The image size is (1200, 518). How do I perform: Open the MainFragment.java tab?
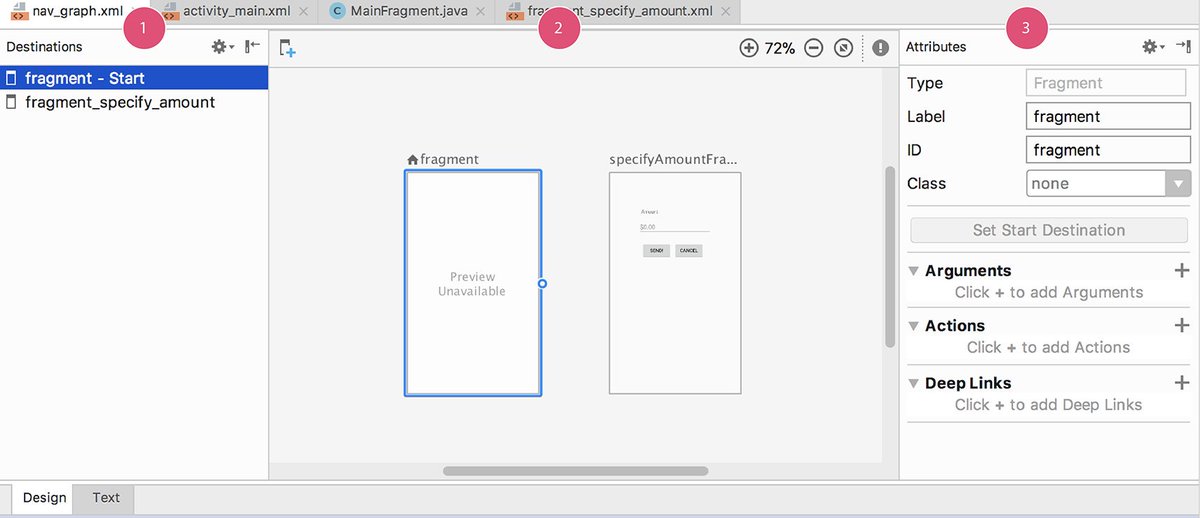pyautogui.click(x=407, y=11)
